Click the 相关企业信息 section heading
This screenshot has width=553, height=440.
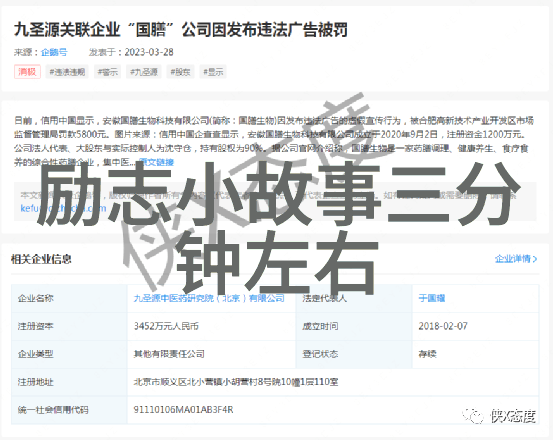[x=41, y=259]
